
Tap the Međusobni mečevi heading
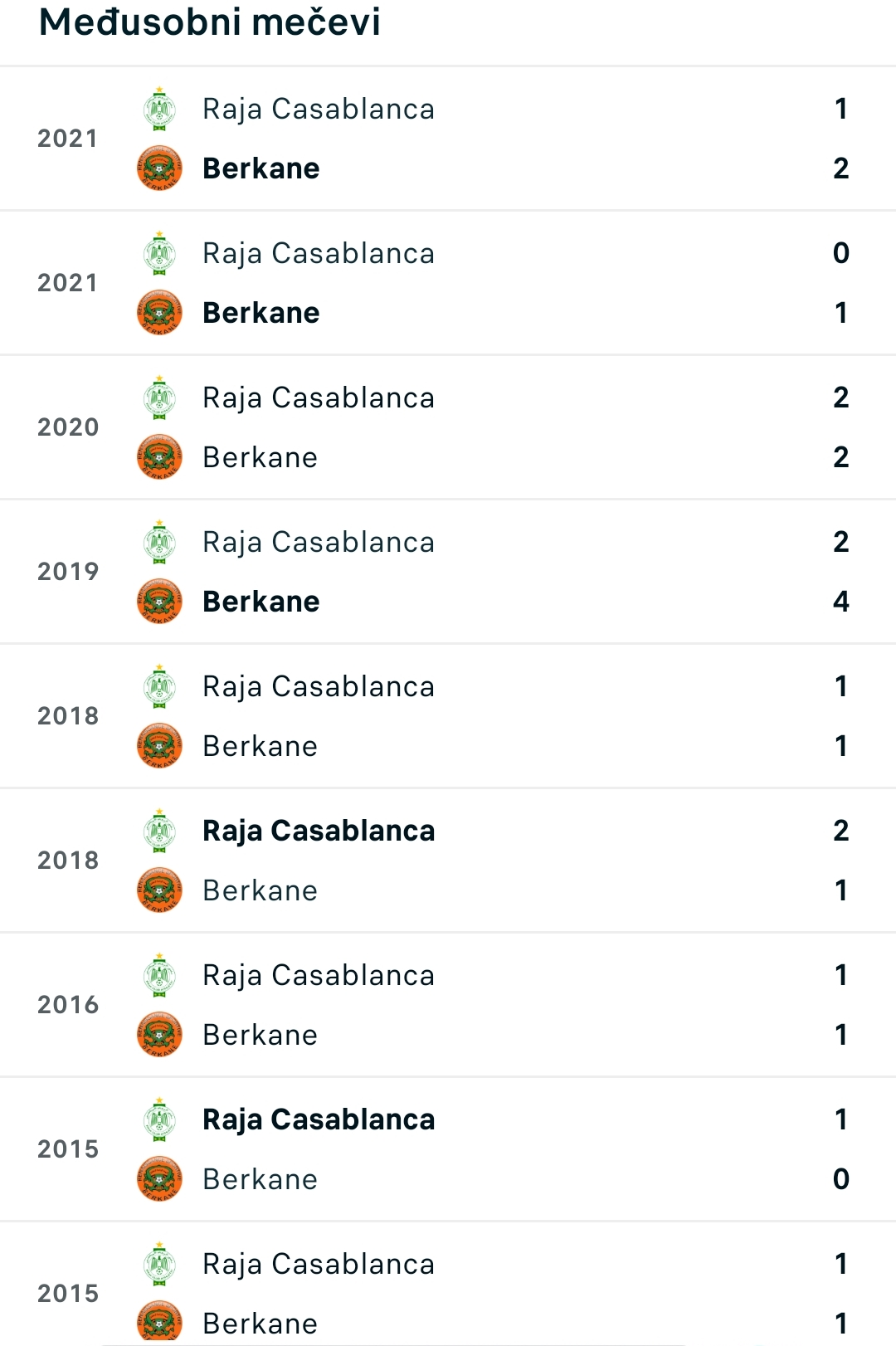210,22
